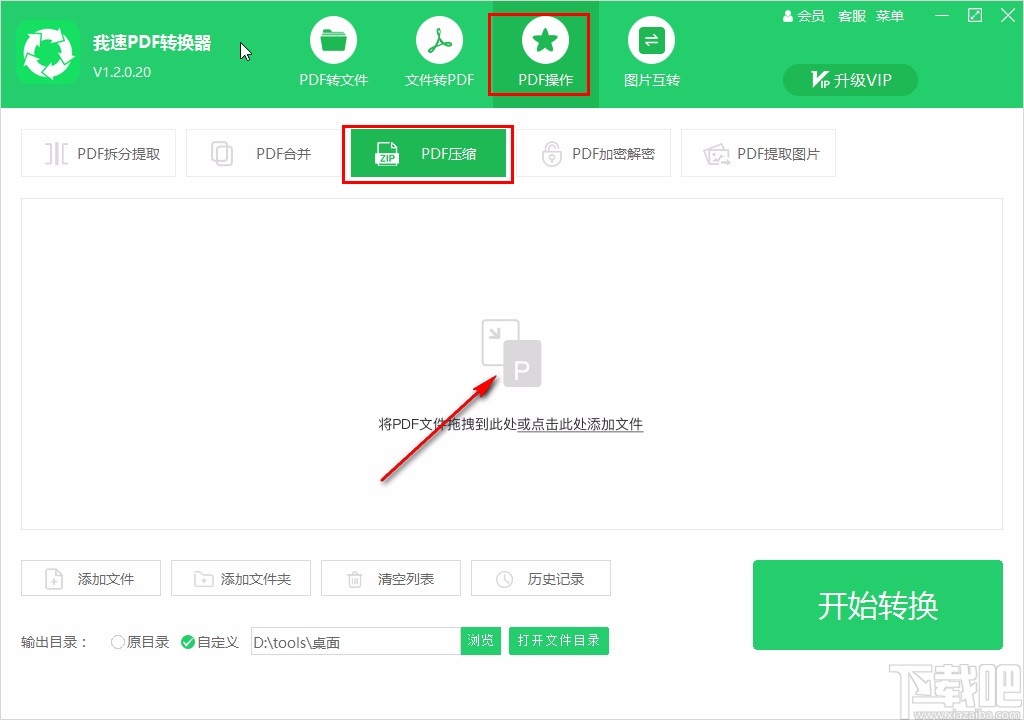This screenshot has width=1024, height=720.
Task: Click 打开文件目录 button
Action: pyautogui.click(x=559, y=641)
